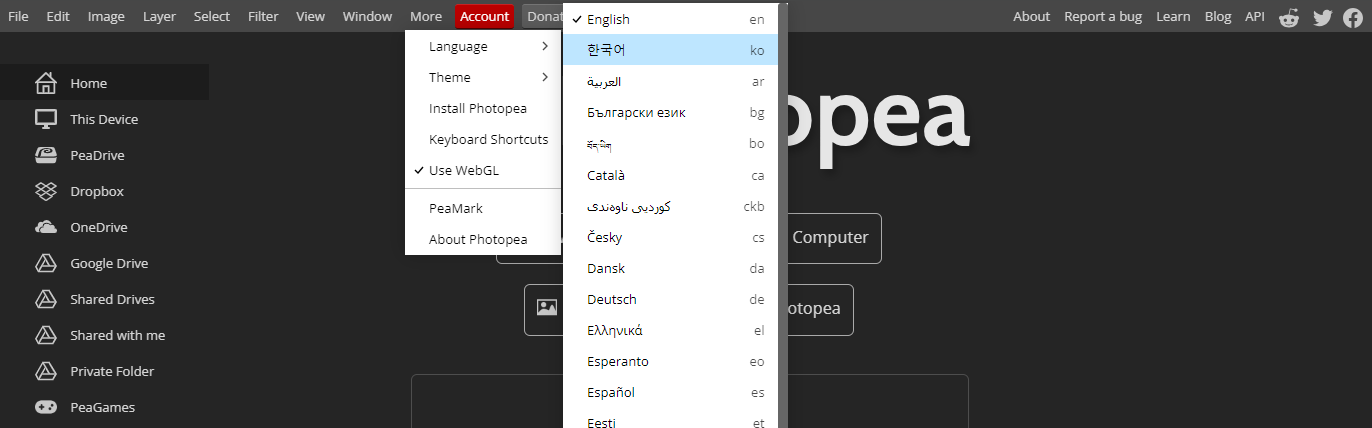The width and height of the screenshot is (1372, 428).
Task: Click the Private Folder icon
Action: pos(45,371)
